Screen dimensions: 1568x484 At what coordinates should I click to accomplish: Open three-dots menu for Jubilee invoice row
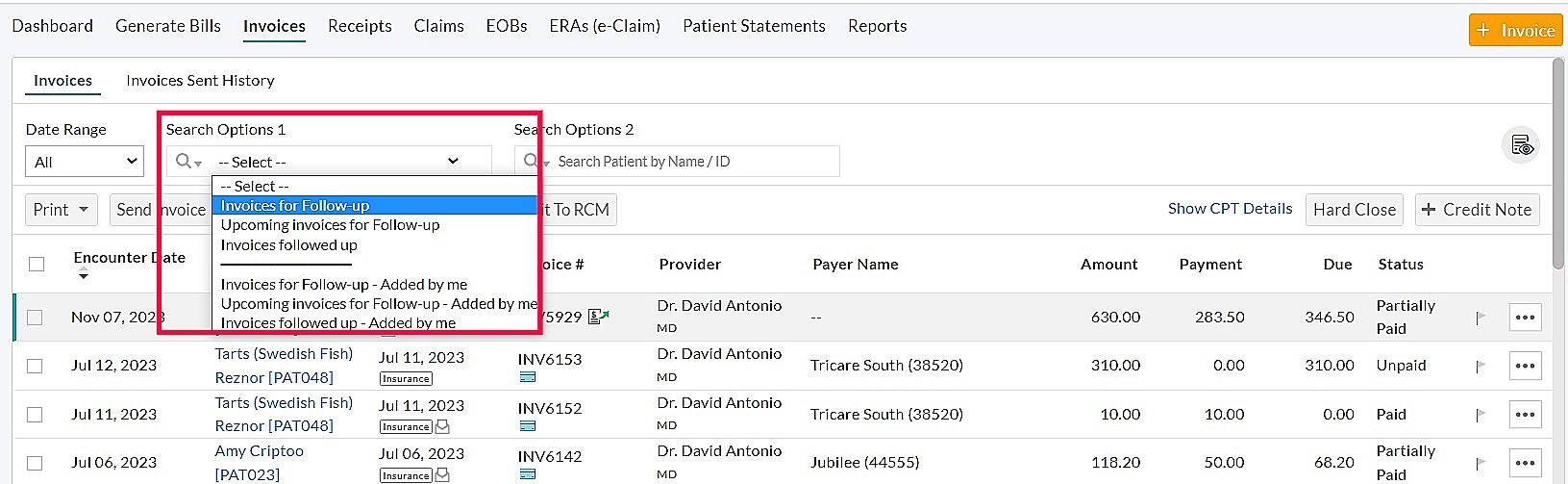(x=1525, y=463)
